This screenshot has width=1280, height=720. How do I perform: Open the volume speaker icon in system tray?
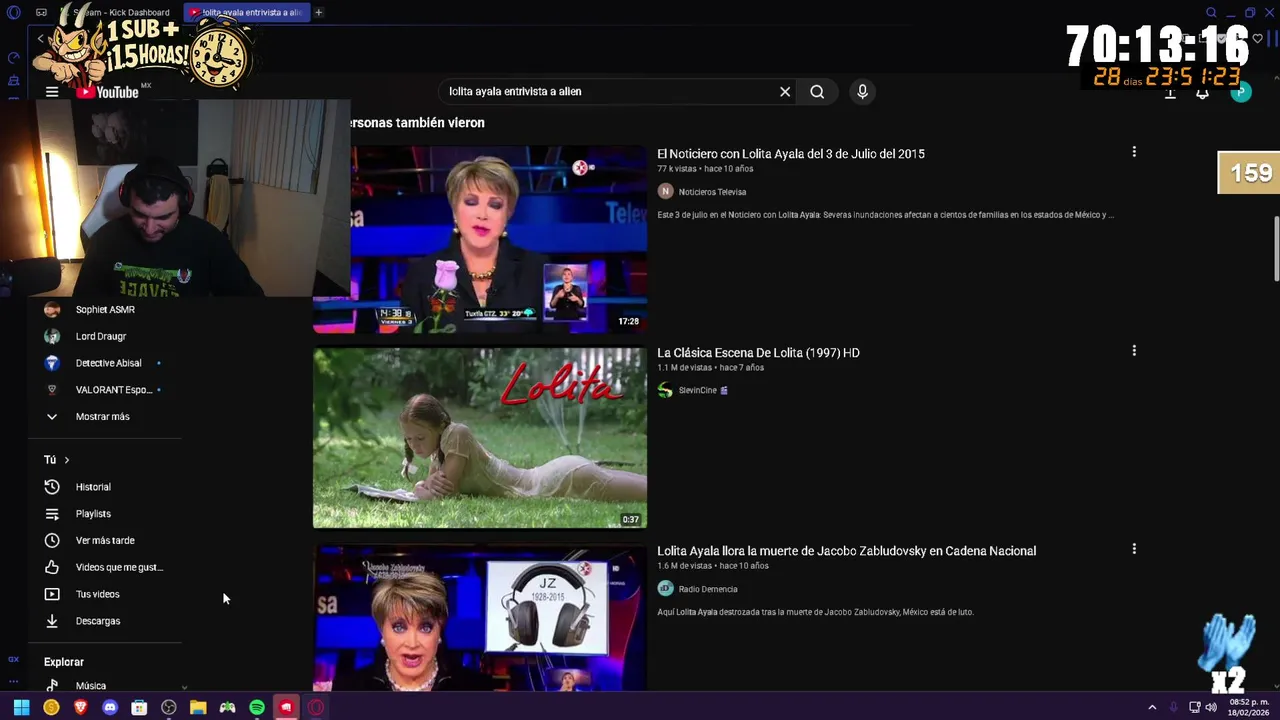tap(1211, 707)
